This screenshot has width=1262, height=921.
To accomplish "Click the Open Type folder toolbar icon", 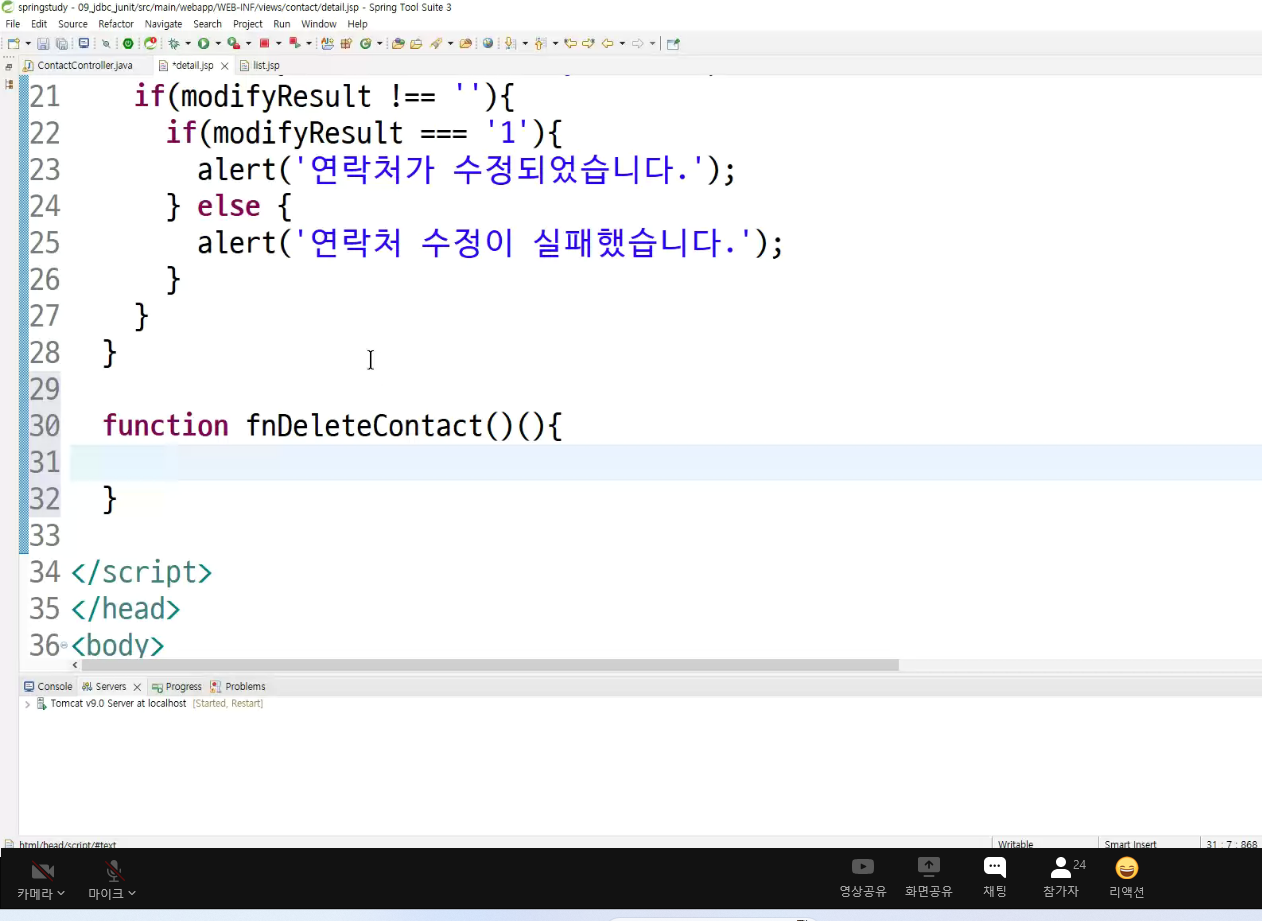I will click(x=397, y=44).
